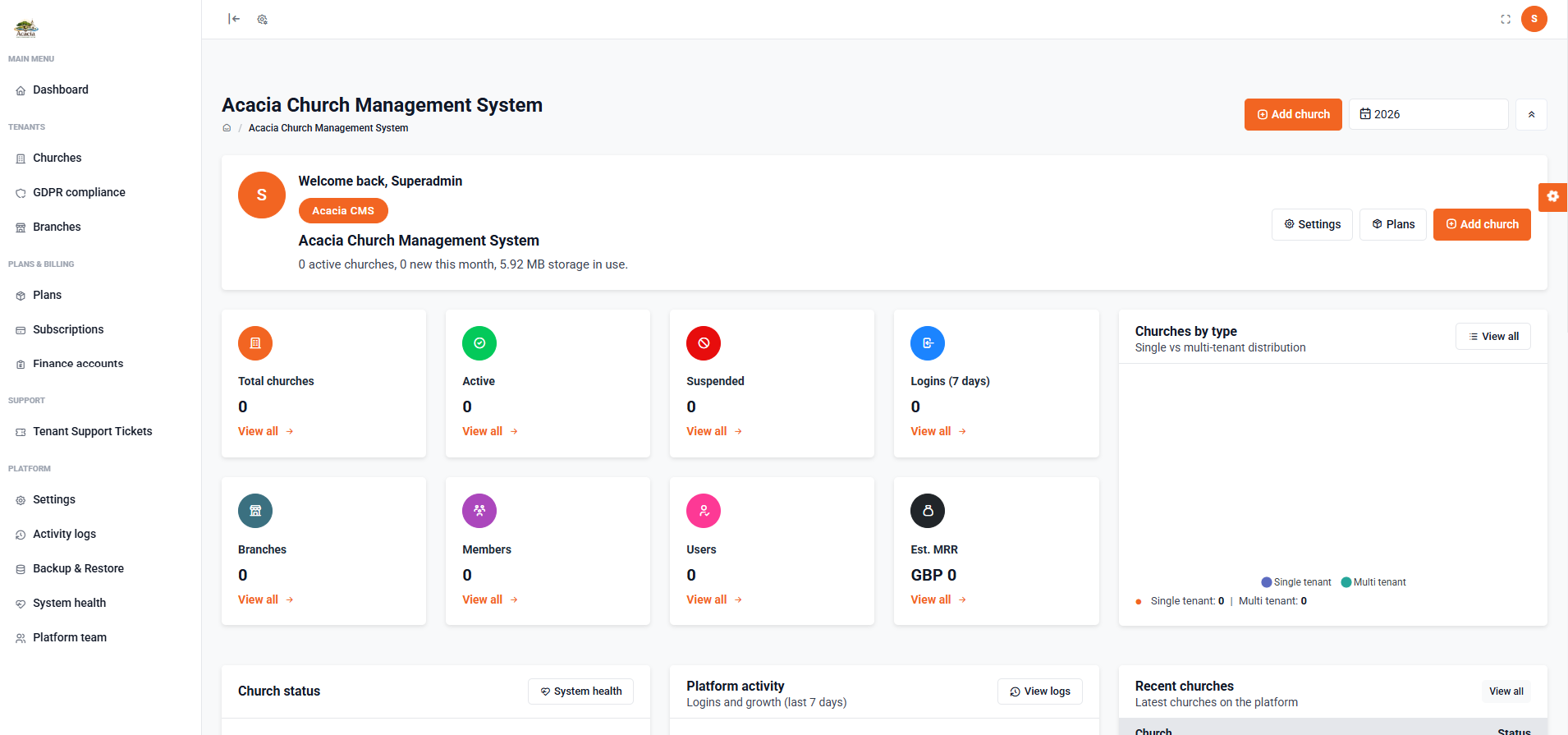Open the 2026 year picker field
Image resolution: width=1568 pixels, height=735 pixels.
tap(1428, 114)
